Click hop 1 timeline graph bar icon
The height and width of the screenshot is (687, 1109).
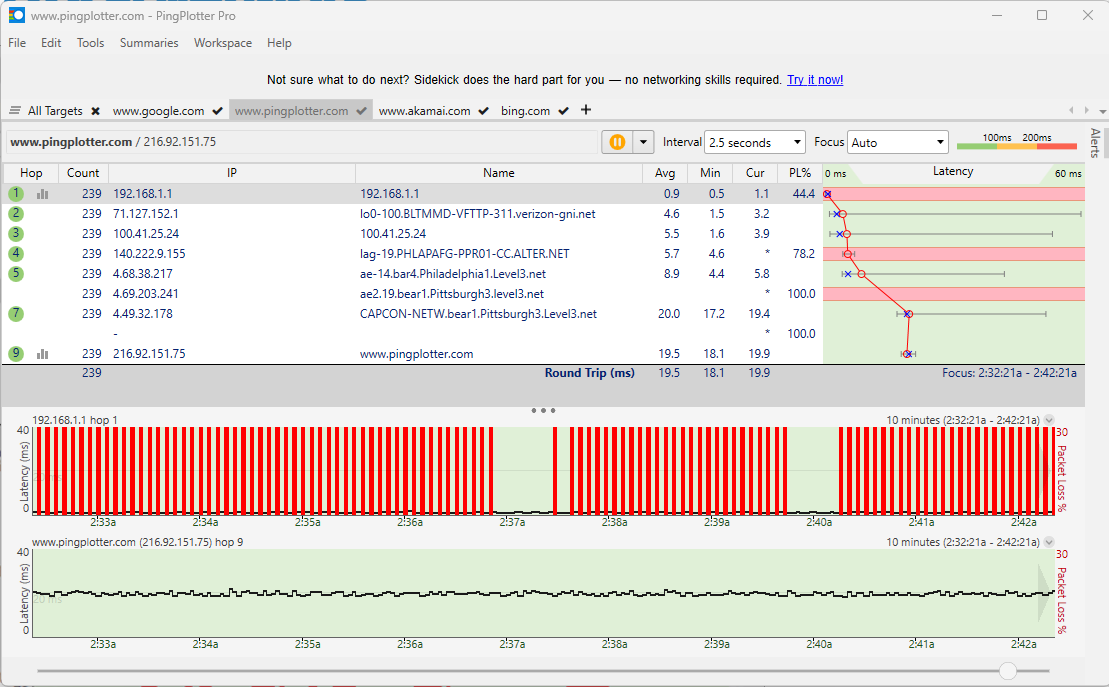click(x=43, y=194)
